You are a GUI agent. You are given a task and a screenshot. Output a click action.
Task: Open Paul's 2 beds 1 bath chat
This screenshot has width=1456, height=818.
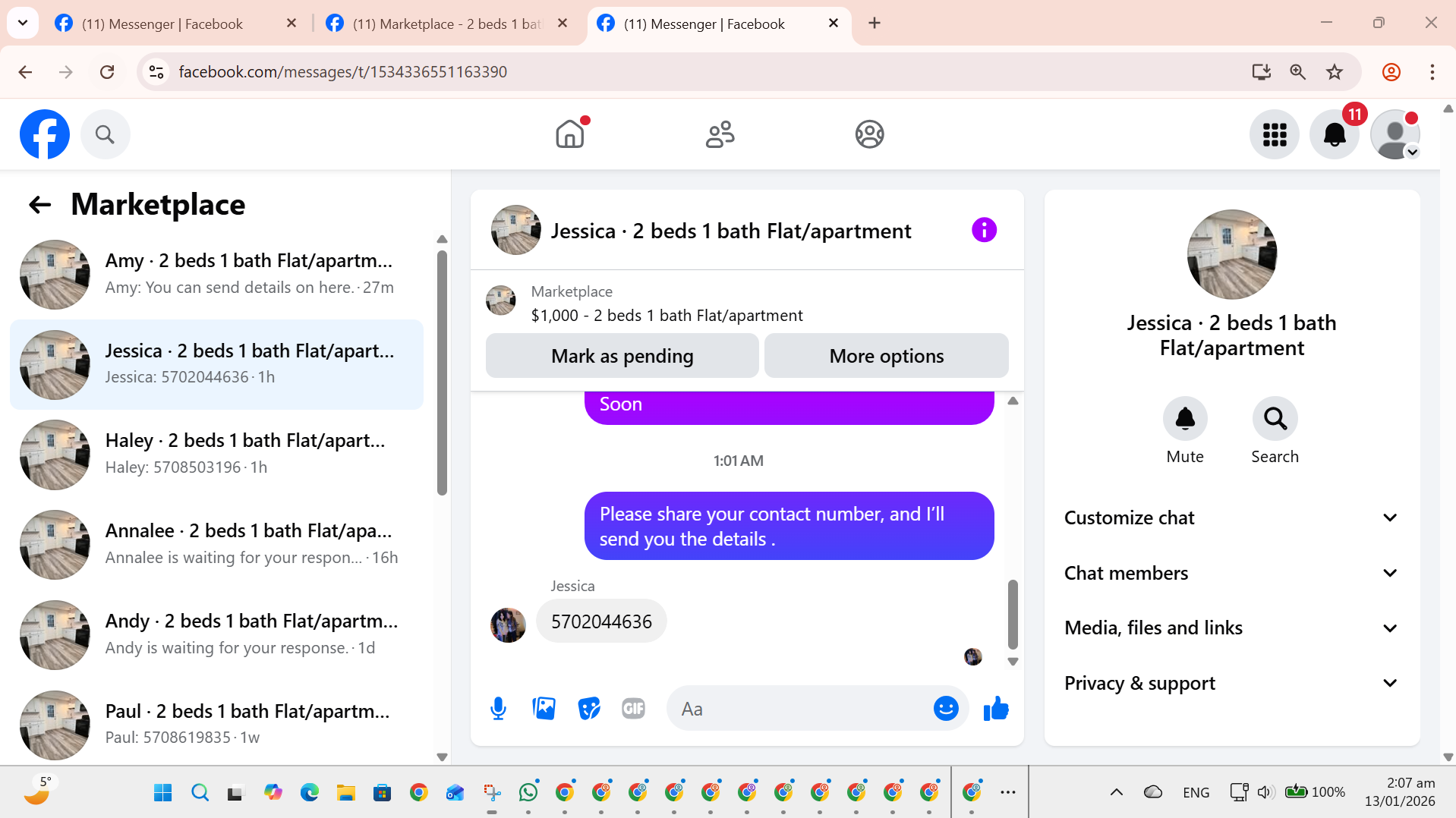click(216, 725)
